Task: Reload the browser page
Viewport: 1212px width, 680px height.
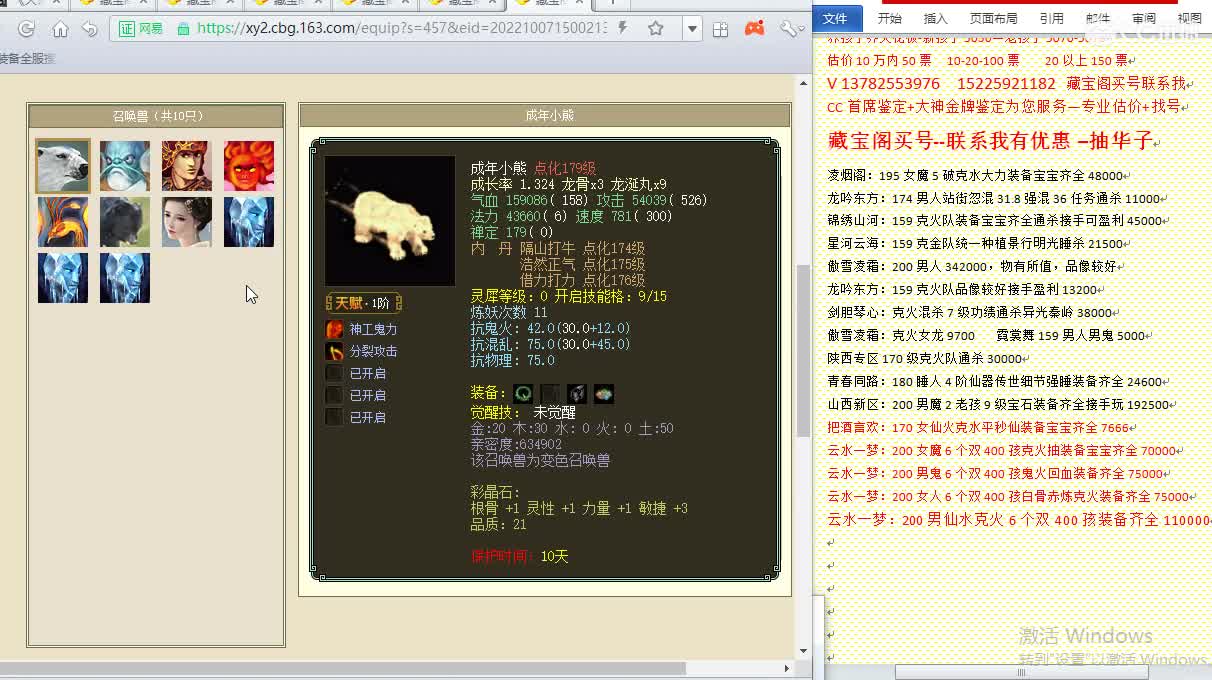Action: 26,29
